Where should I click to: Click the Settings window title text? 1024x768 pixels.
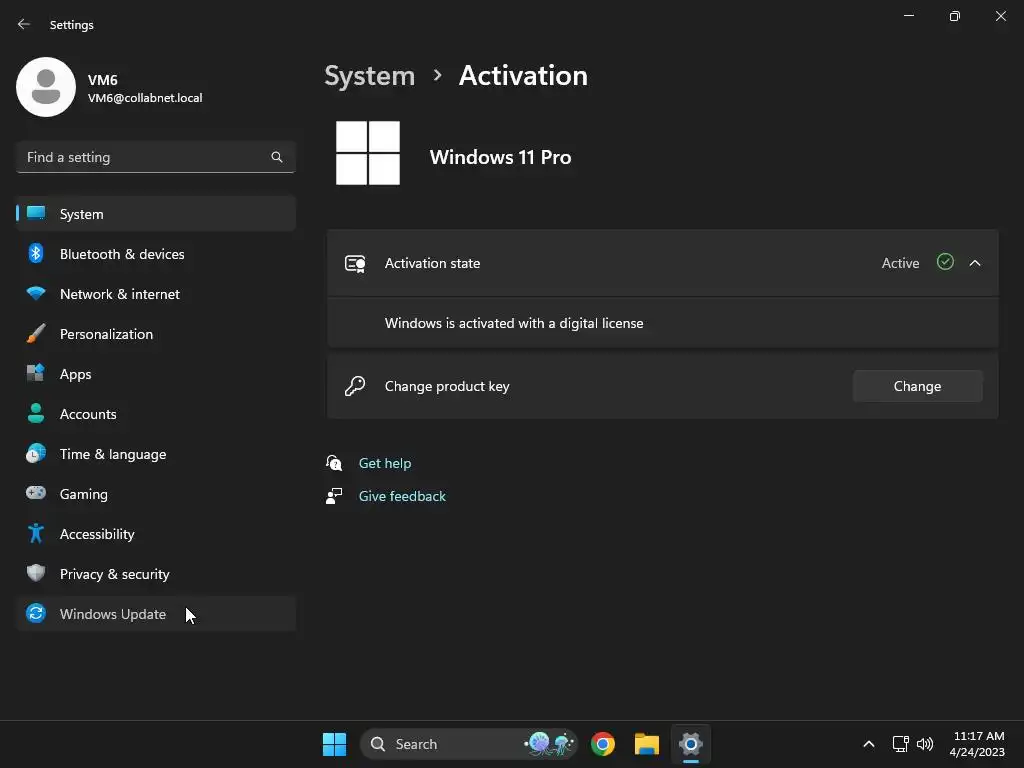[72, 25]
